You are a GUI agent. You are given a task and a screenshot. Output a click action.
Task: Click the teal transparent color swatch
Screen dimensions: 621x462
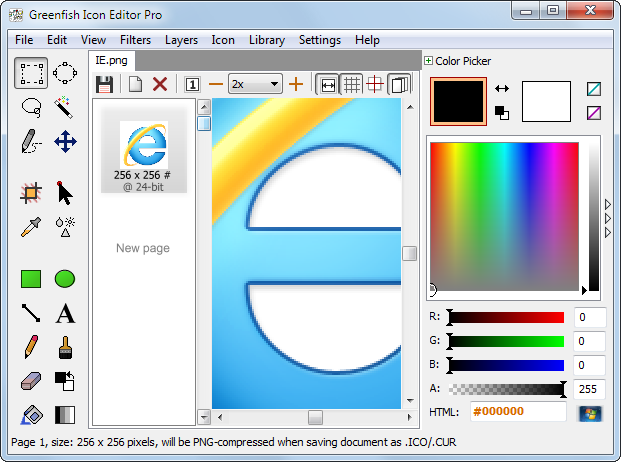[x=594, y=89]
